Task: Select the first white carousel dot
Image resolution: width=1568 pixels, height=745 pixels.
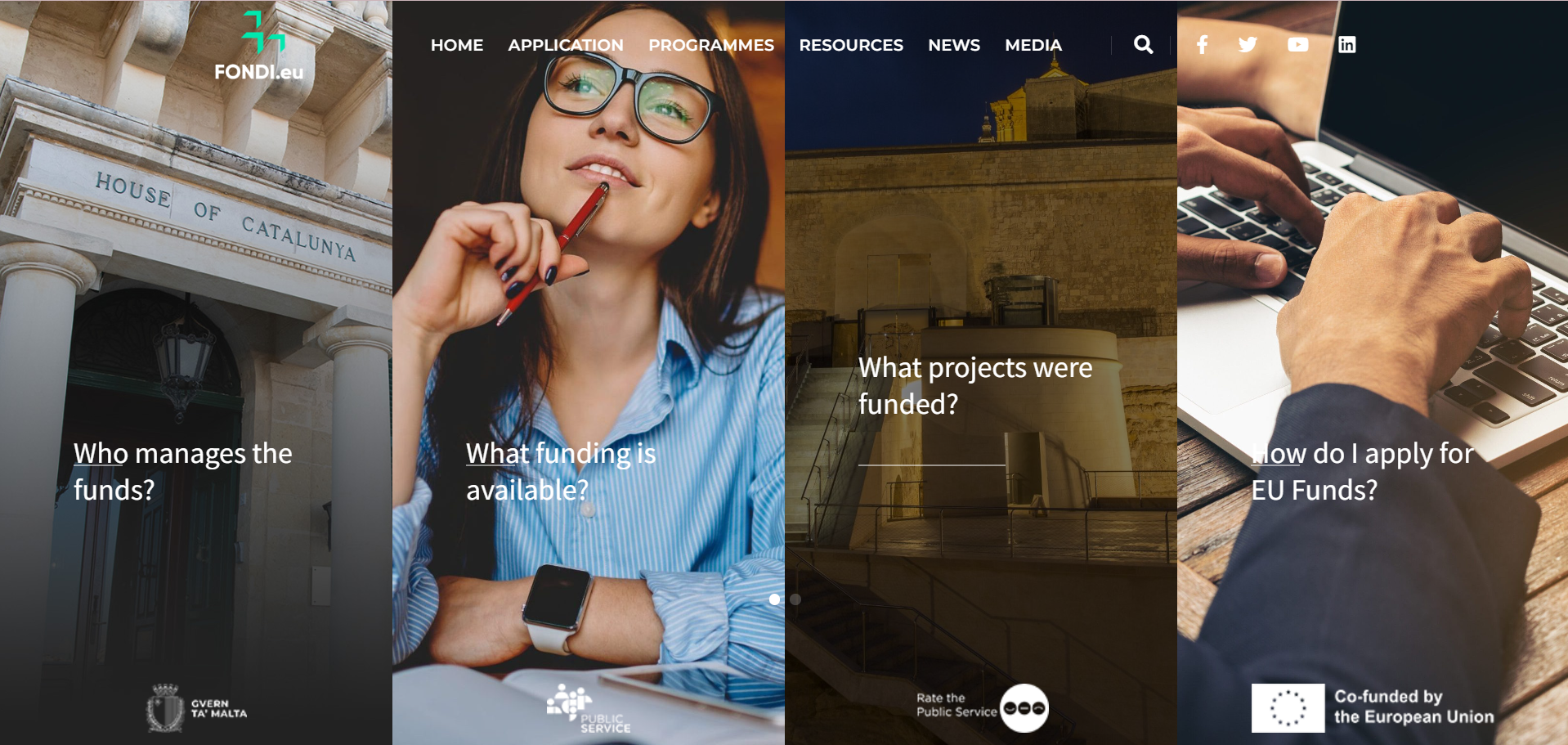Action: [774, 599]
